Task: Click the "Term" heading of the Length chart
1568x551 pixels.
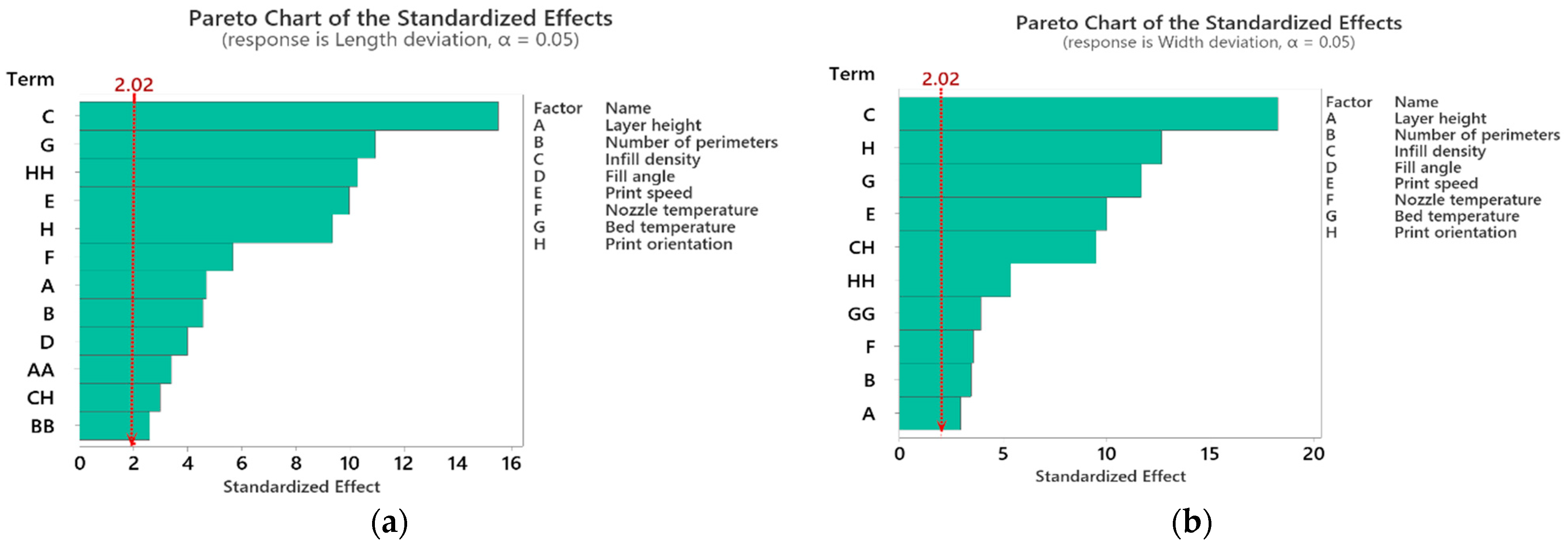Action: [30, 79]
